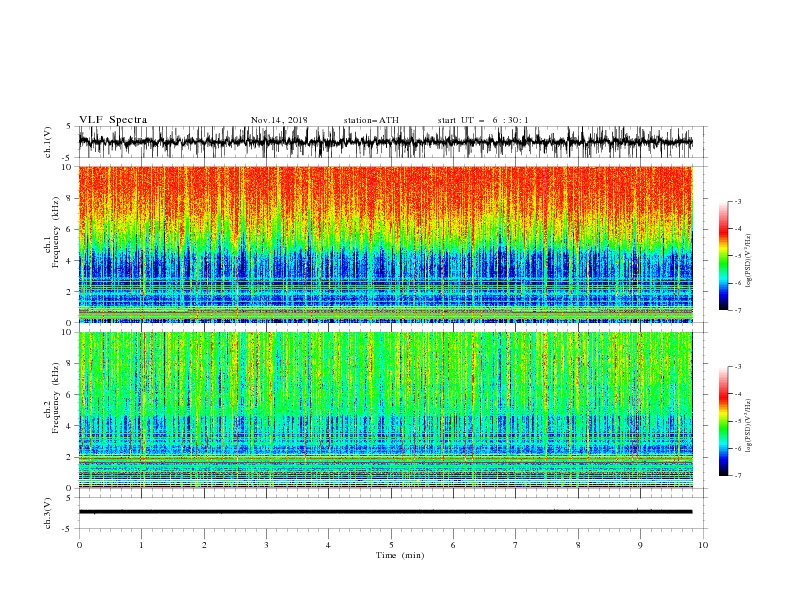Click the "10" kHz tick on ch.1 frequency axis
The height and width of the screenshot is (612, 792).
68,167
